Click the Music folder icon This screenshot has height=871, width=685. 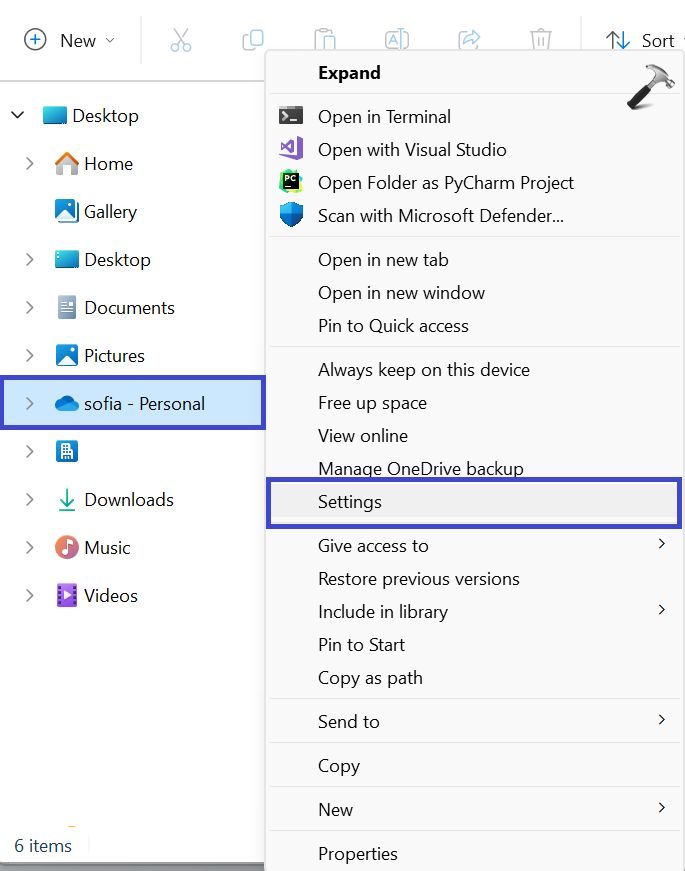coord(66,548)
